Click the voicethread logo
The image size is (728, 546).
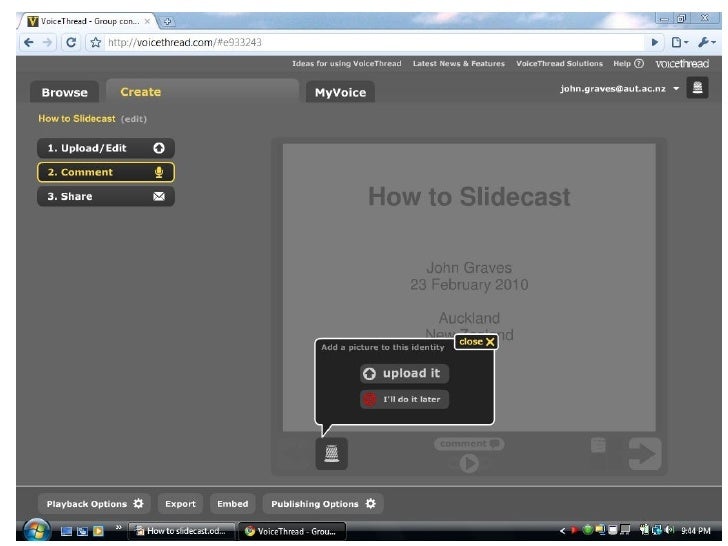pos(682,64)
